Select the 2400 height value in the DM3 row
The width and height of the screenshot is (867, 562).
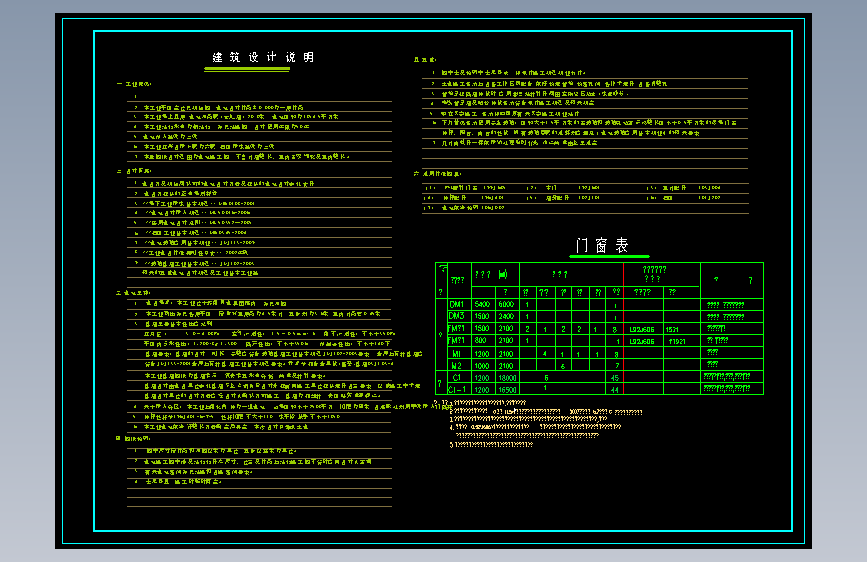[x=506, y=316]
